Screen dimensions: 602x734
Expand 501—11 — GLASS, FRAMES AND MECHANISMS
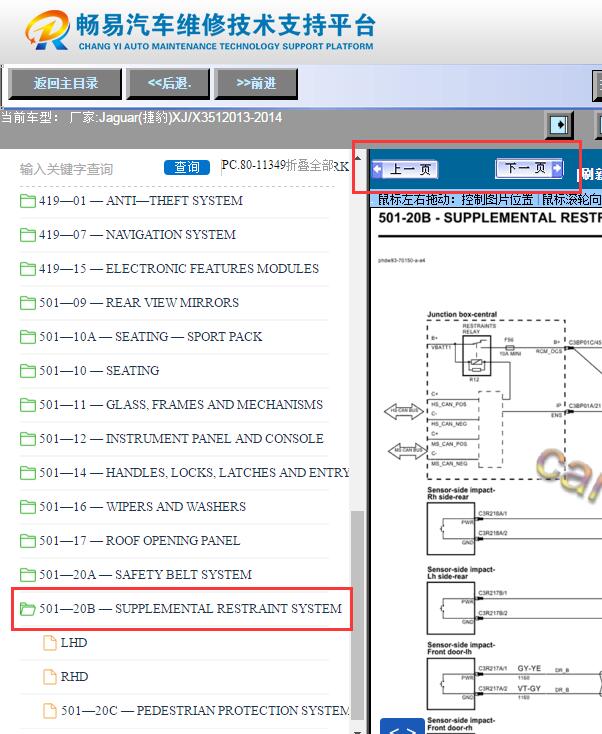click(x=181, y=405)
